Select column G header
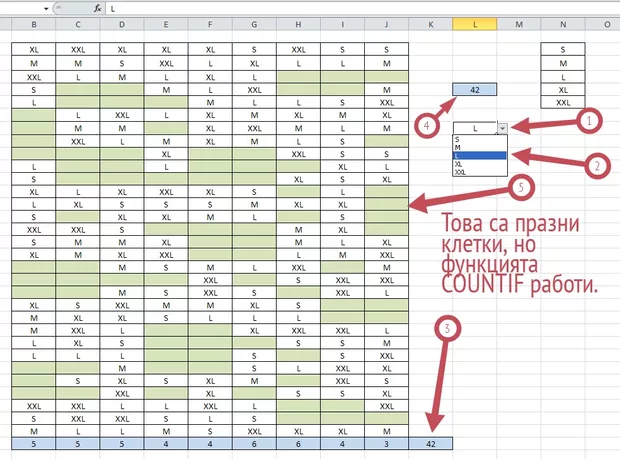 click(x=254, y=25)
